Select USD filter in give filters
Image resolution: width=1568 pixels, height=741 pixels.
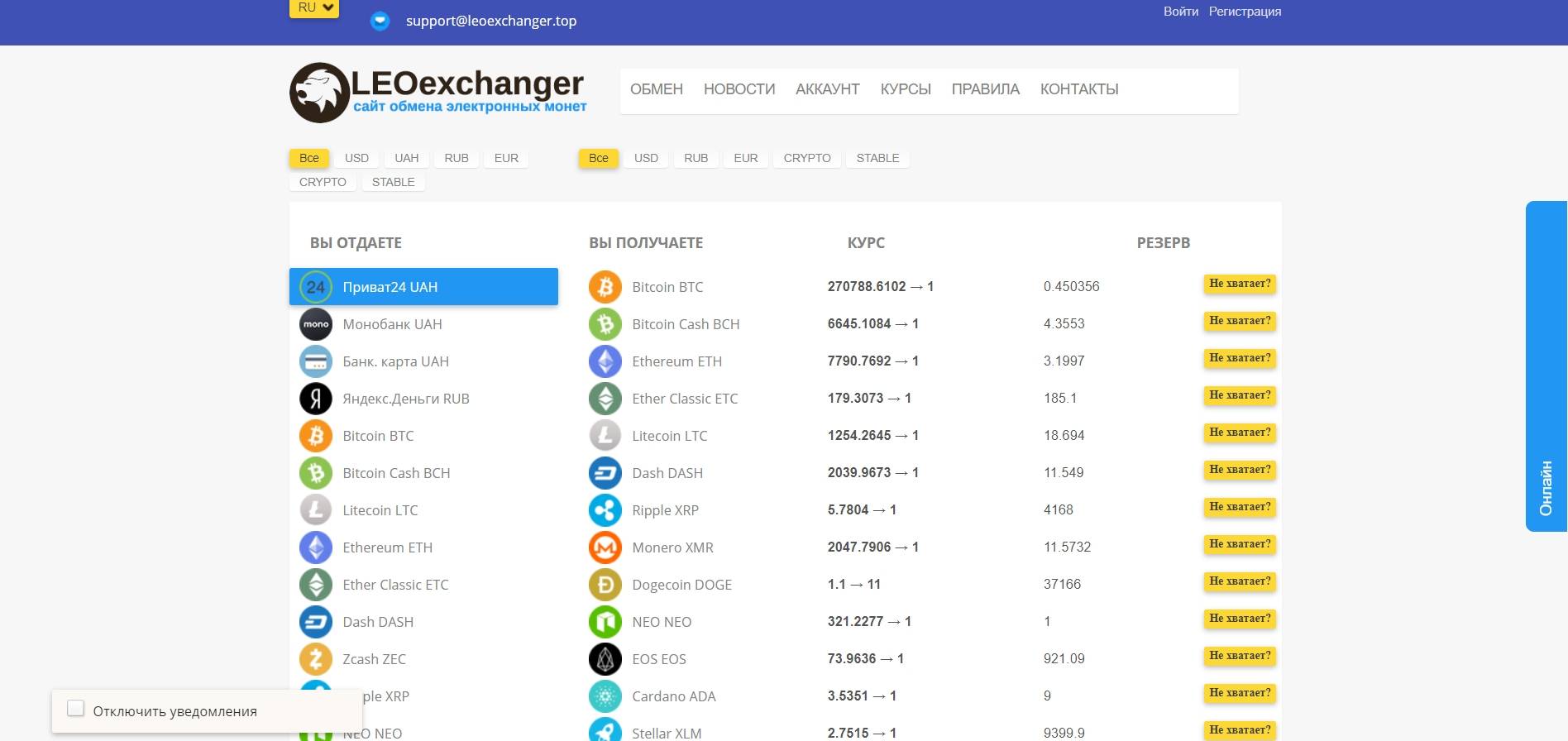coord(357,158)
